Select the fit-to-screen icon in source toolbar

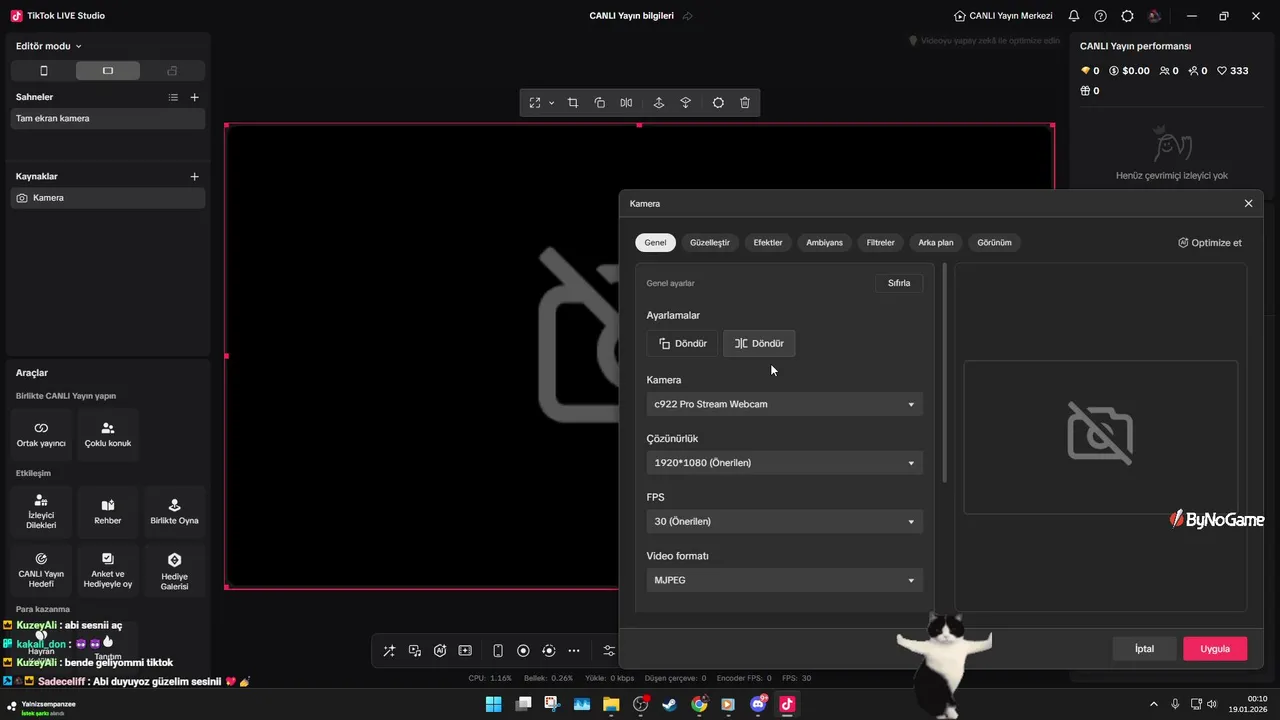pos(535,103)
